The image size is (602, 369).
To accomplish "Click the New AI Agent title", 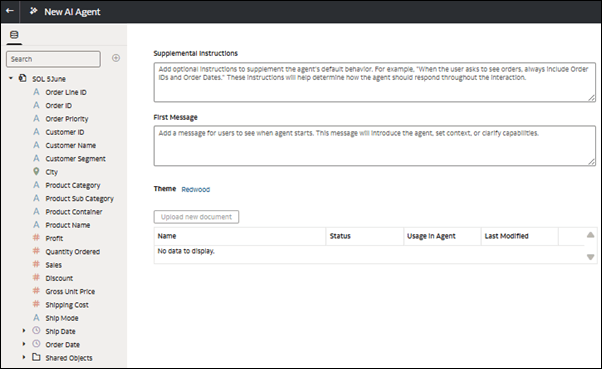I will point(72,12).
